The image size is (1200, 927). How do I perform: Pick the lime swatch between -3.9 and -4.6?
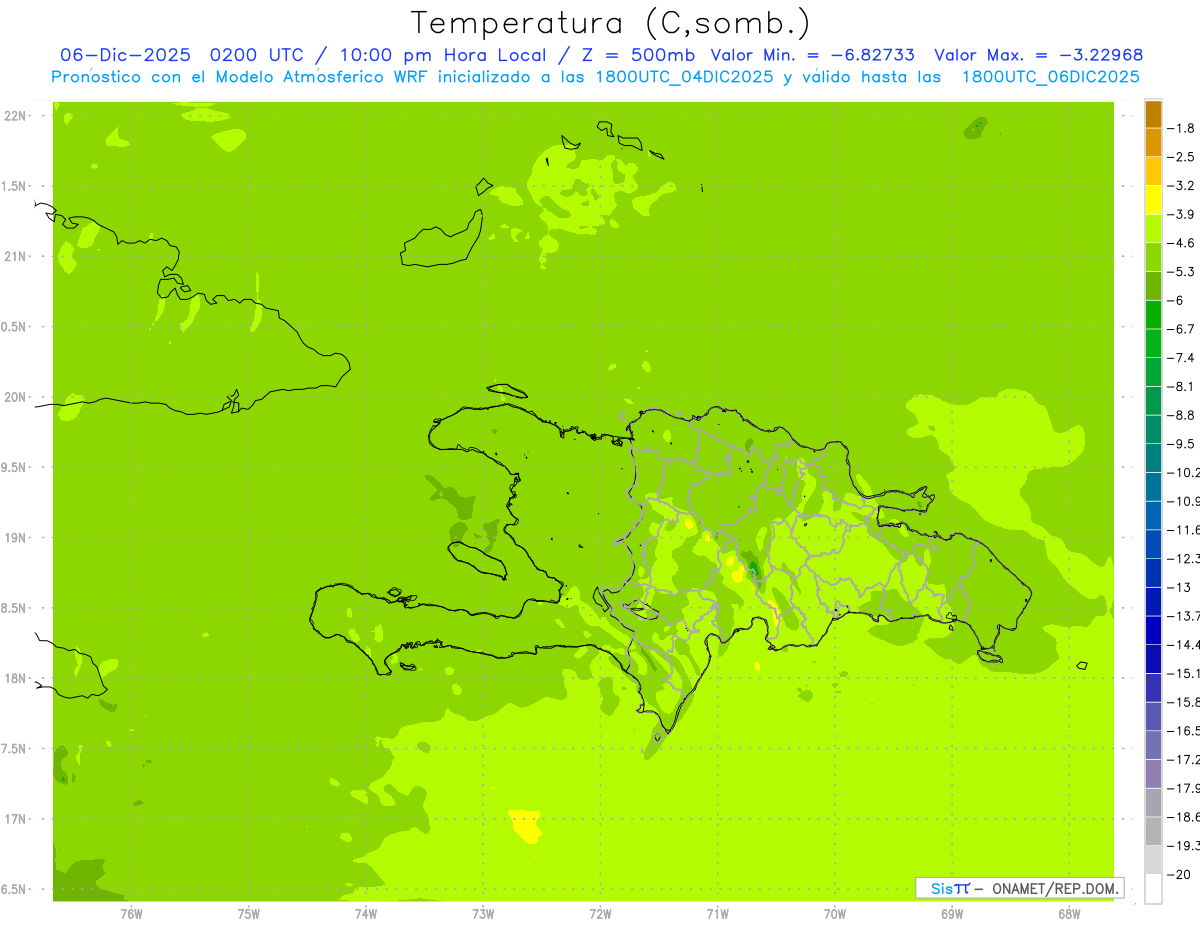point(1153,228)
